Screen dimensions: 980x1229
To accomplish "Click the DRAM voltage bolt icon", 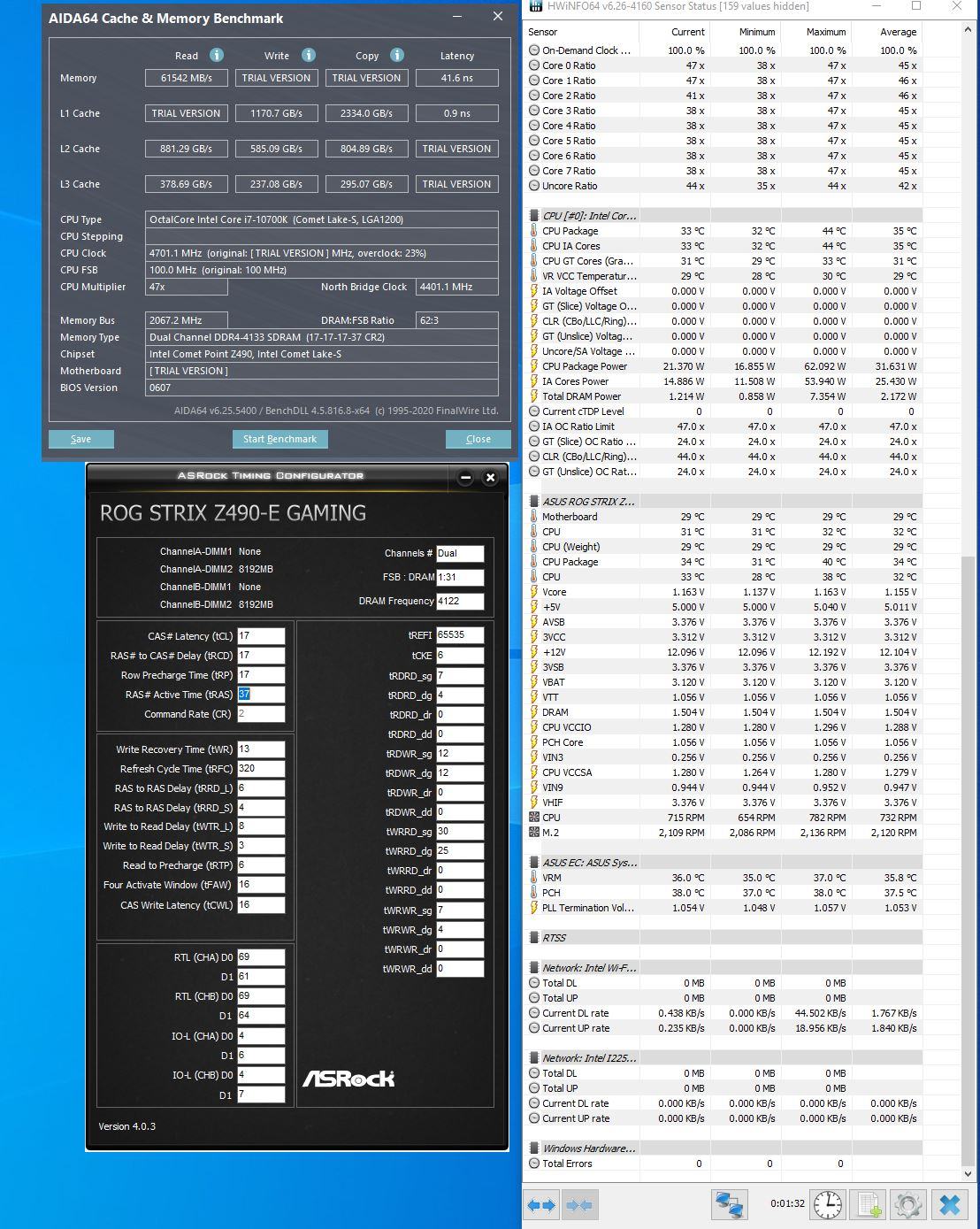I will pos(534,712).
